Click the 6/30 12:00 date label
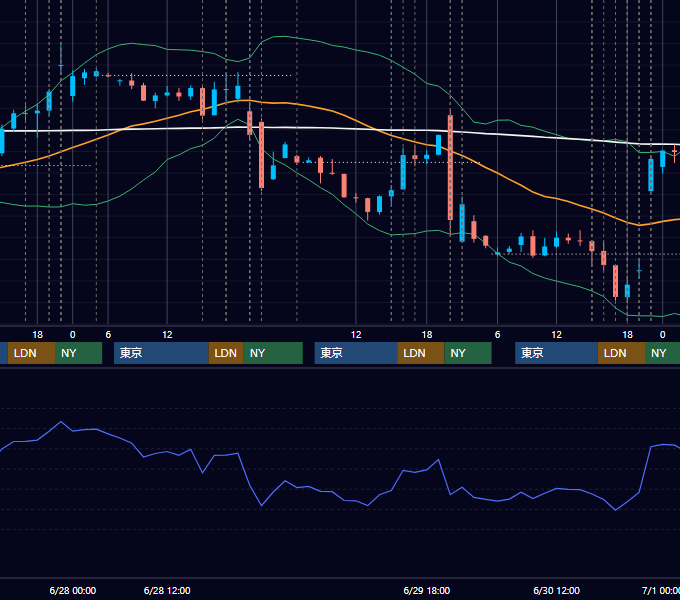This screenshot has width=680, height=600. pyautogui.click(x=556, y=590)
